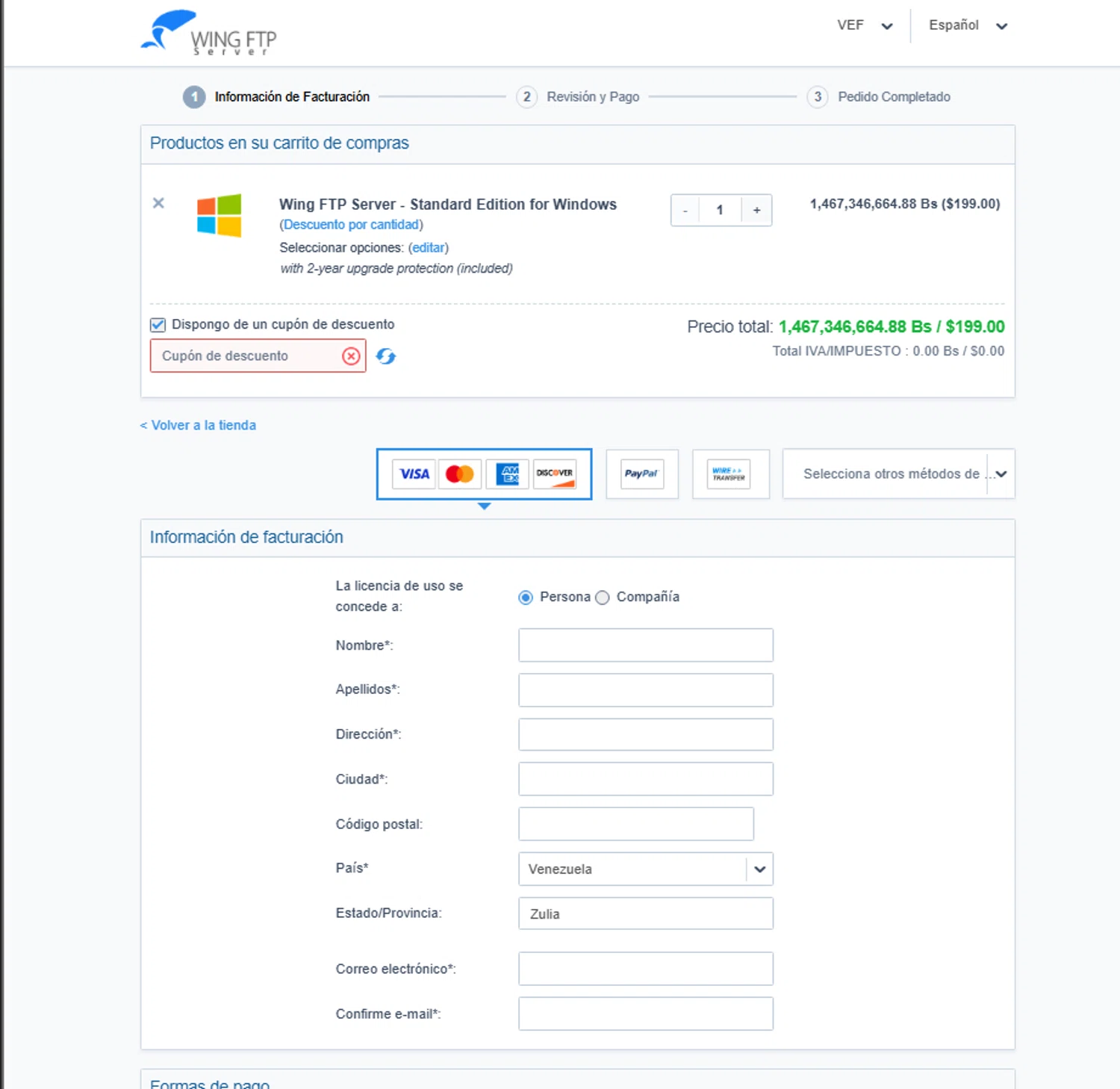Image resolution: width=1120 pixels, height=1089 pixels.
Task: Click the Código postal input field
Action: pos(636,824)
